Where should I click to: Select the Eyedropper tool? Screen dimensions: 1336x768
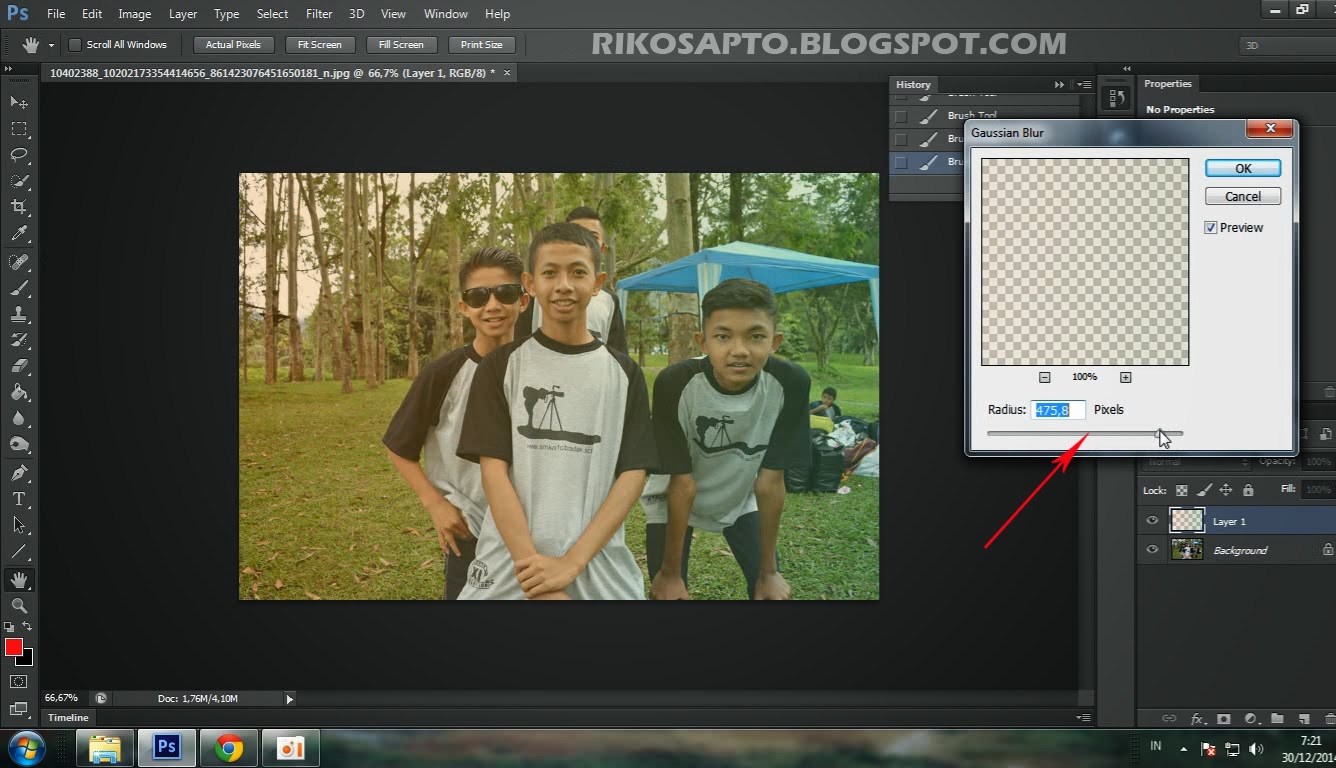click(19, 234)
